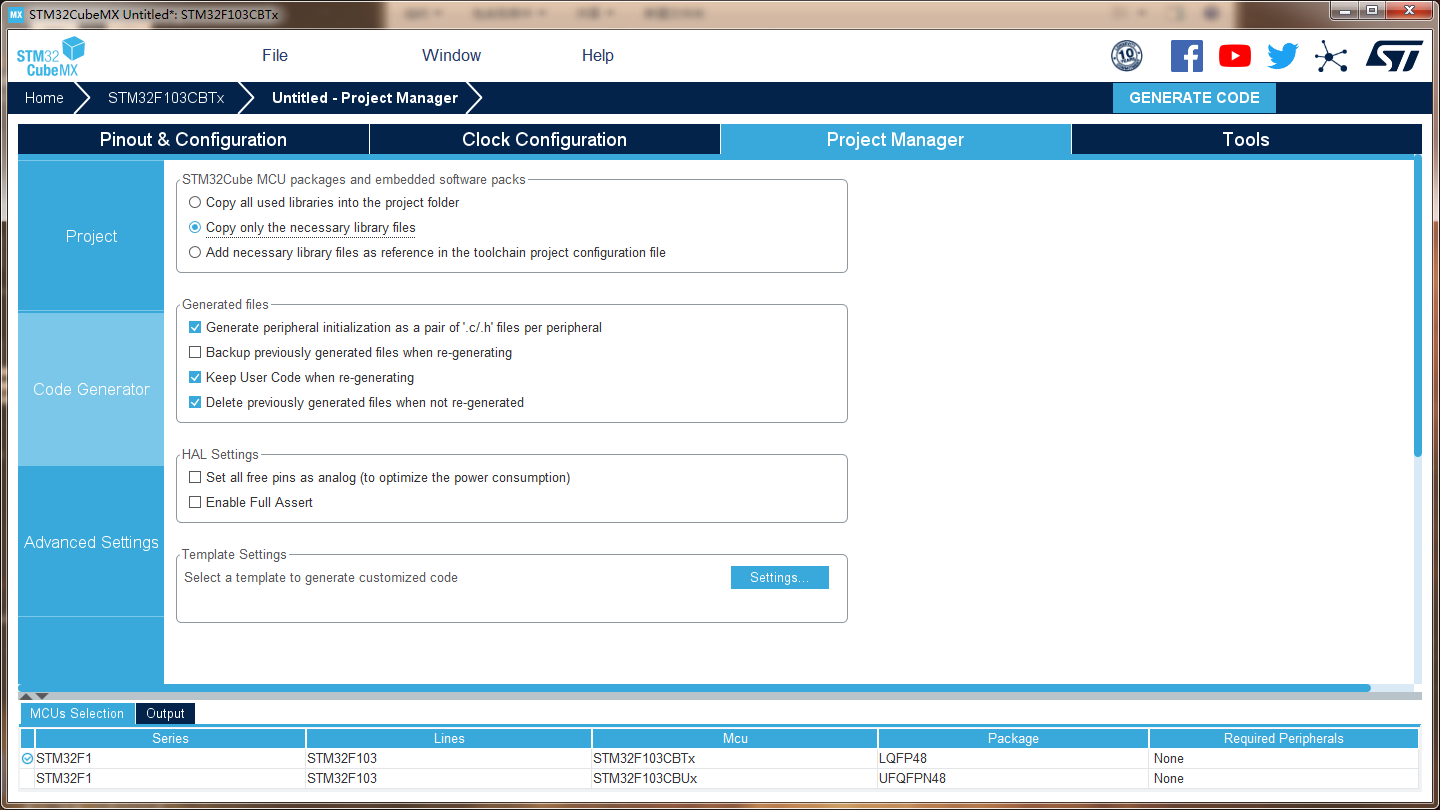Viewport: 1440px width, 810px height.
Task: Open the Window menu
Action: pos(452,56)
